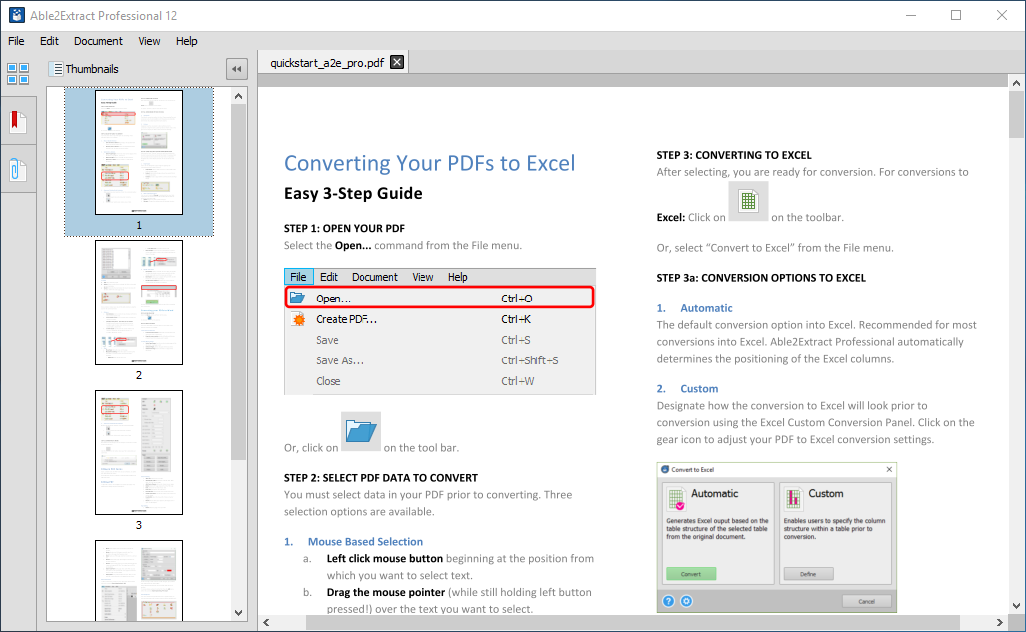Close the quickstart_a2e_pro.pdf tab

pos(397,62)
